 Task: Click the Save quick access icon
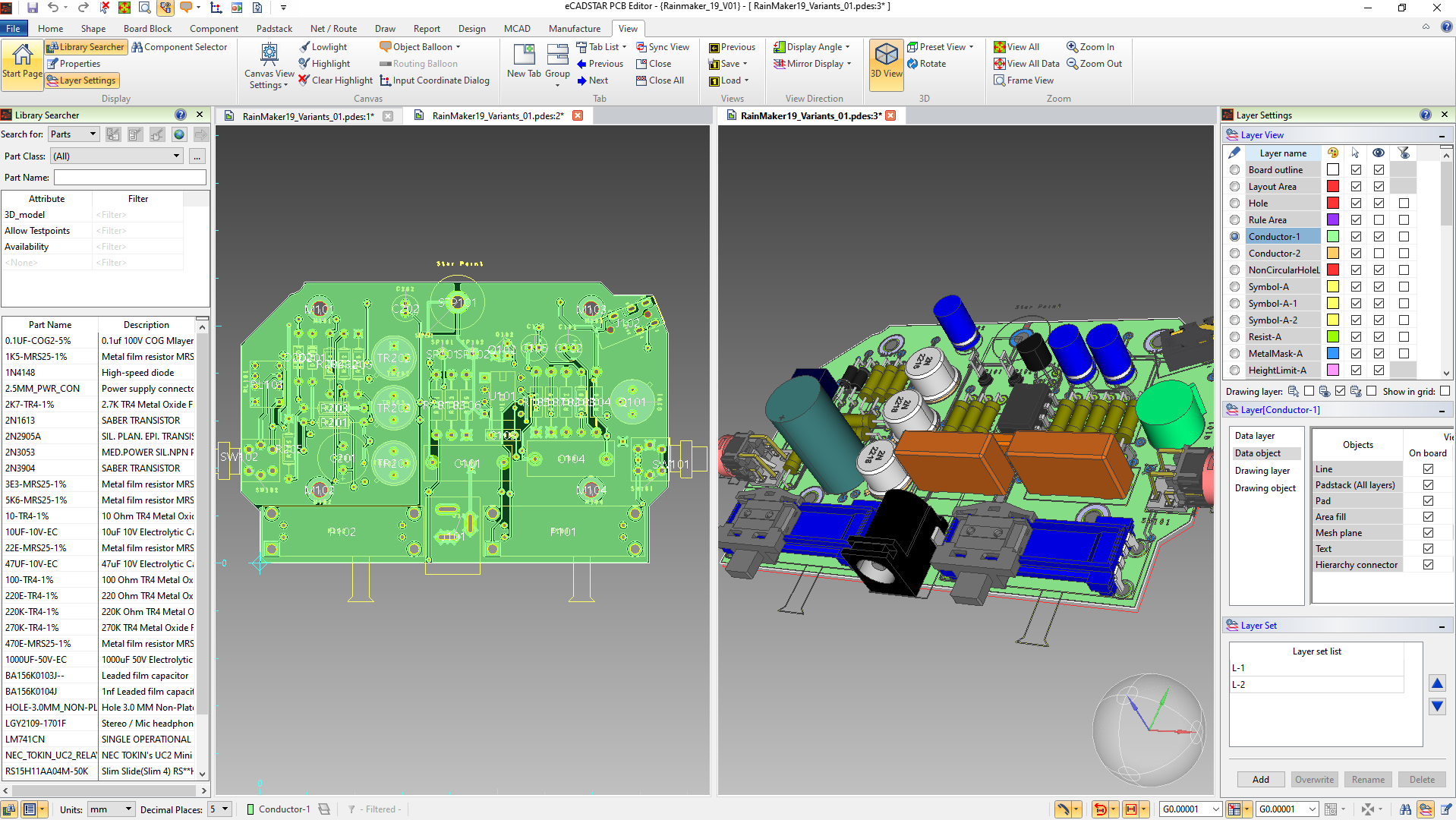tap(33, 8)
